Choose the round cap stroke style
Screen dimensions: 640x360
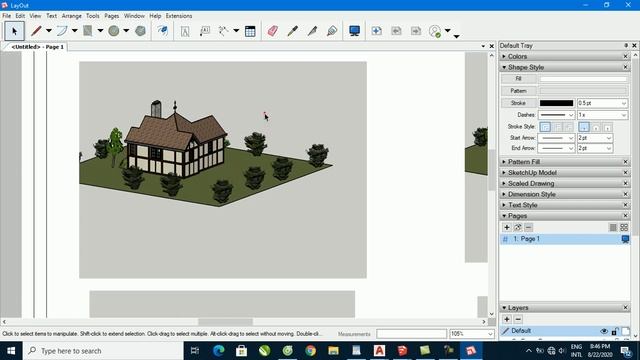[596, 127]
